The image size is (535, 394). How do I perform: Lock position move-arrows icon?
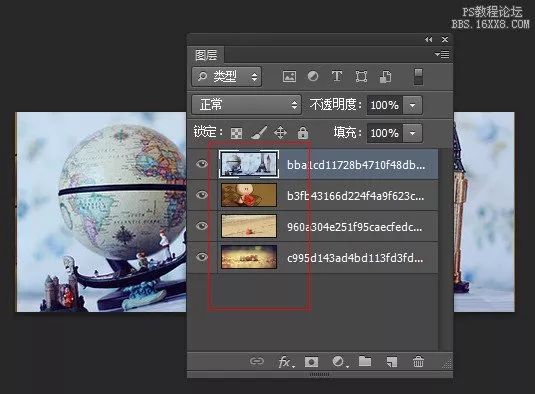click(280, 132)
